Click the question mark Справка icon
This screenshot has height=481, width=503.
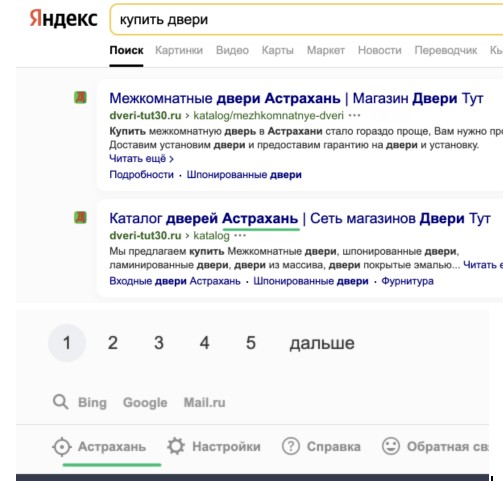pyautogui.click(x=291, y=446)
